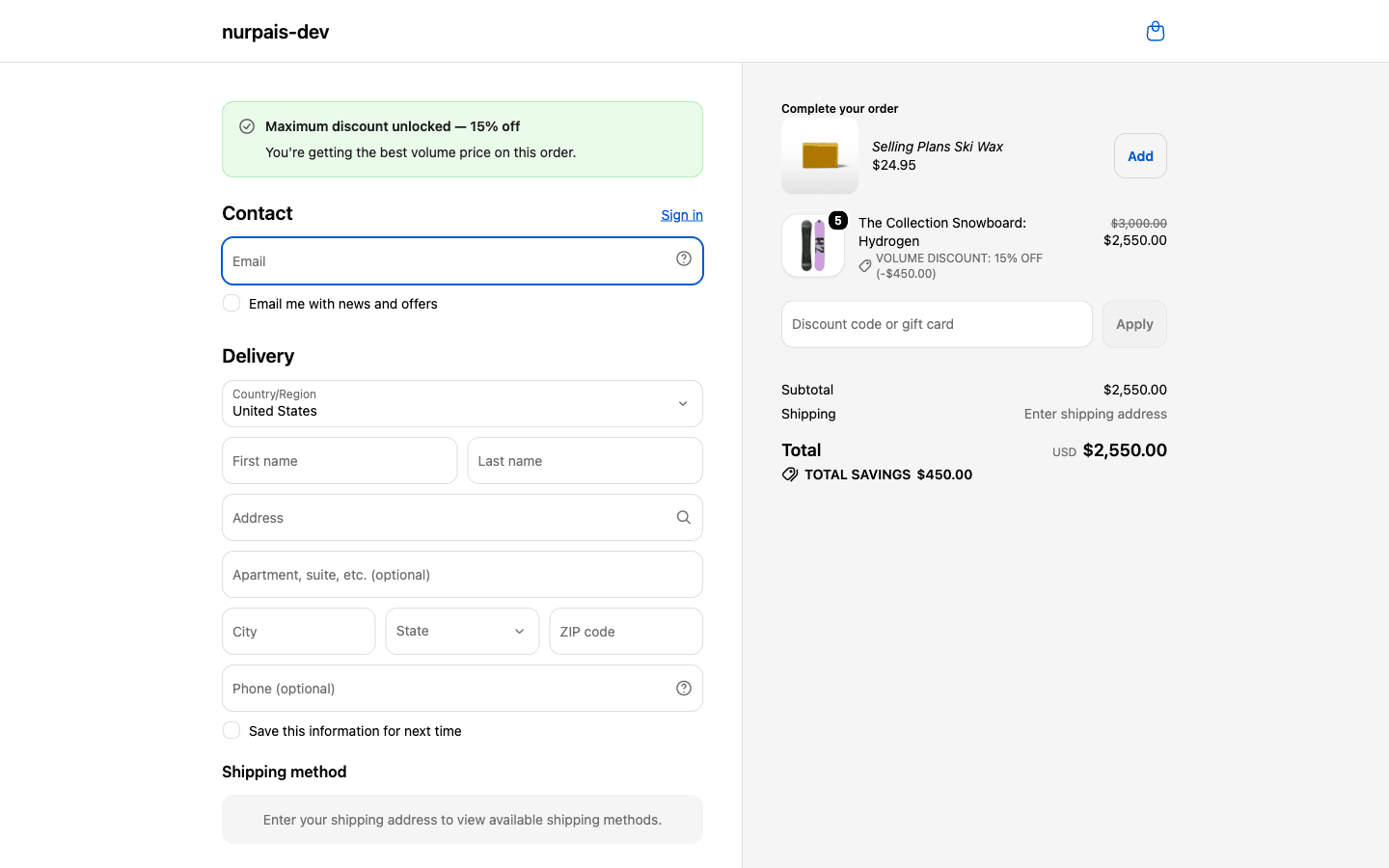Image resolution: width=1389 pixels, height=868 pixels.
Task: Click 'Selling Plans Ski Wax' product name
Action: 938,147
